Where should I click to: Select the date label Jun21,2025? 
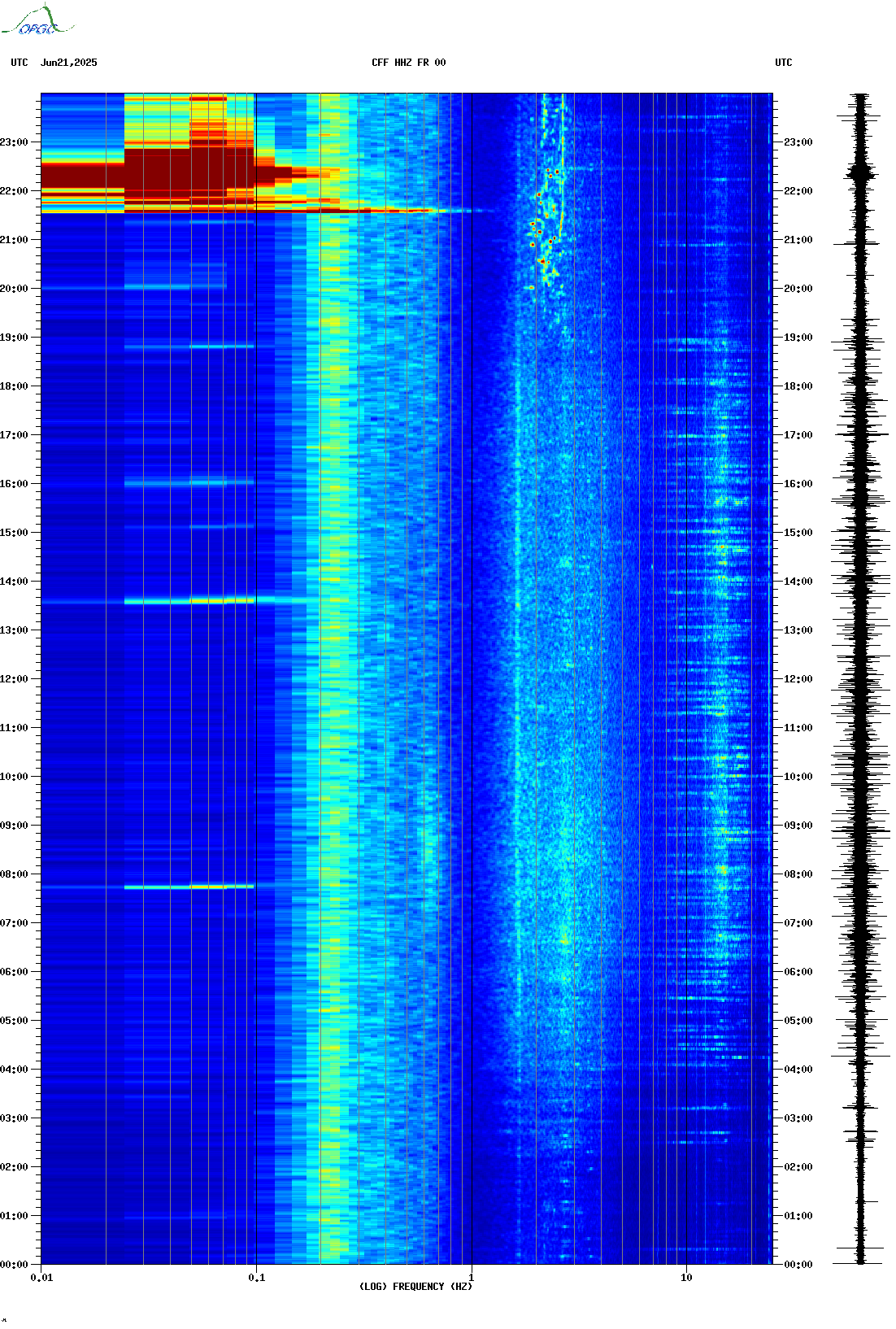point(68,63)
